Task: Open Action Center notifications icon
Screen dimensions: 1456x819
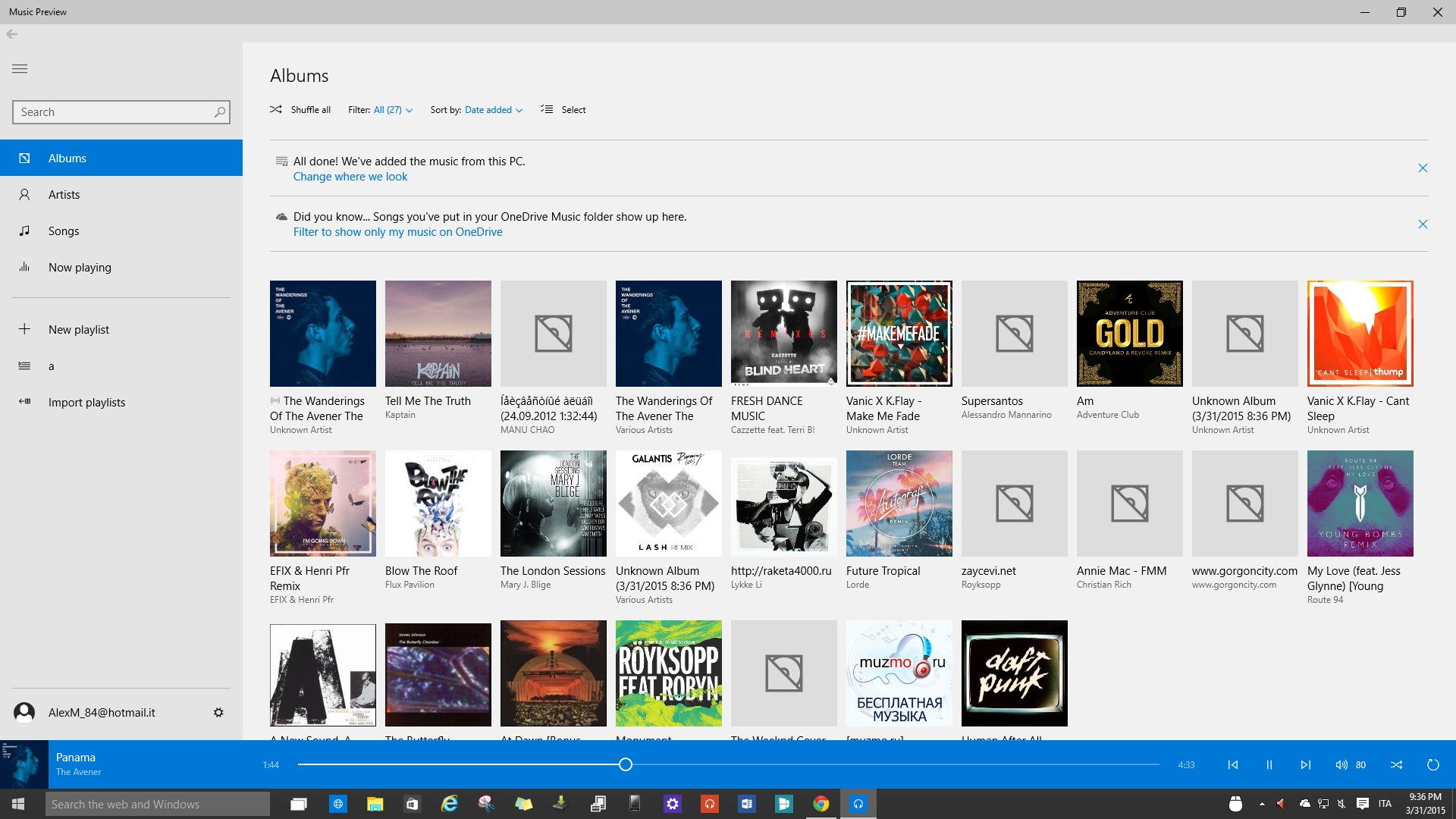Action: point(1363,804)
